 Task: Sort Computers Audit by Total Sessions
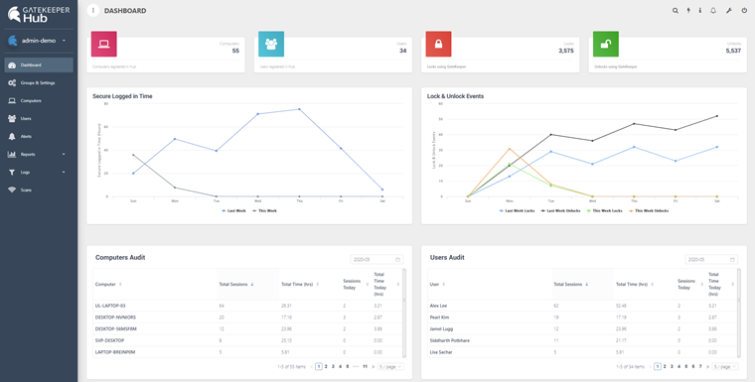(236, 284)
